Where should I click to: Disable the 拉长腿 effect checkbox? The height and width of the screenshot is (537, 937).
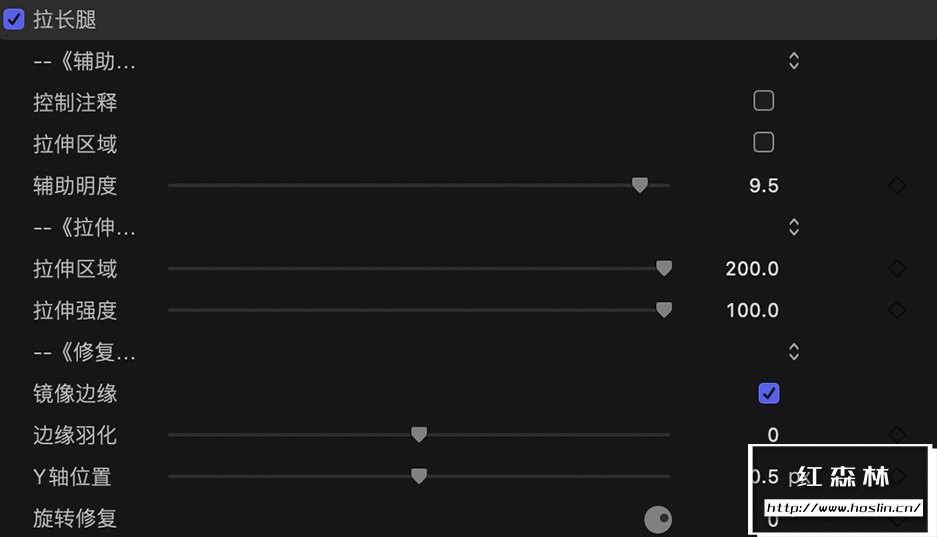click(x=14, y=19)
